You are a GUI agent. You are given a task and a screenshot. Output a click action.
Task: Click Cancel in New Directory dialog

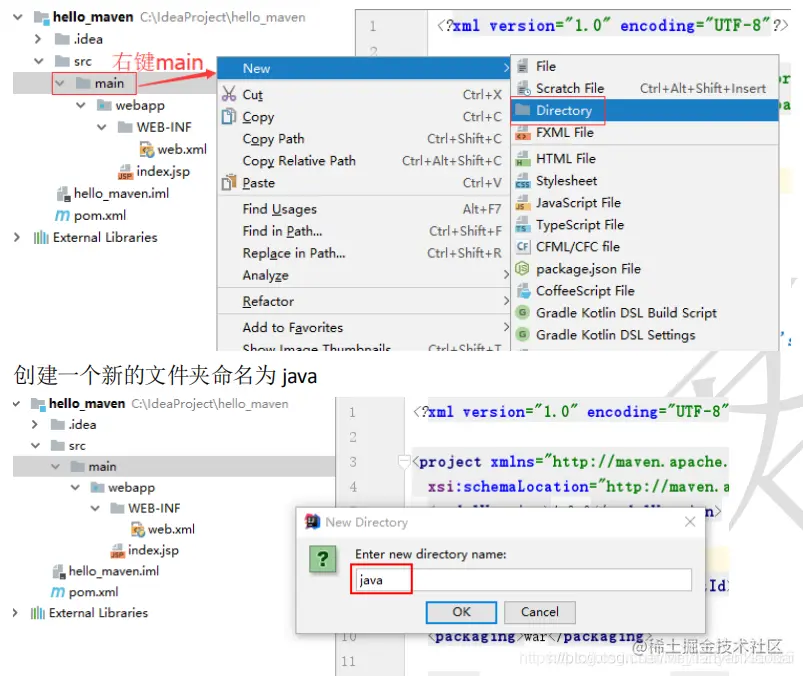tap(540, 612)
